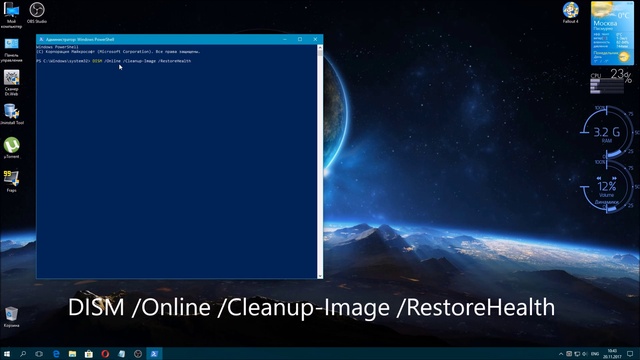Launch Opera browser from the taskbar
Image resolution: width=640 pixels, height=360 pixels.
[105, 354]
